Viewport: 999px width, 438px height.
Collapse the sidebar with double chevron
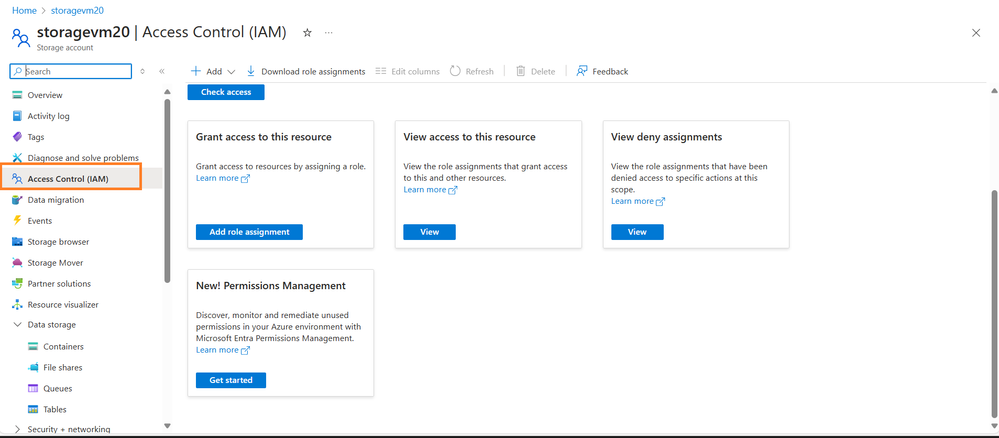(162, 71)
